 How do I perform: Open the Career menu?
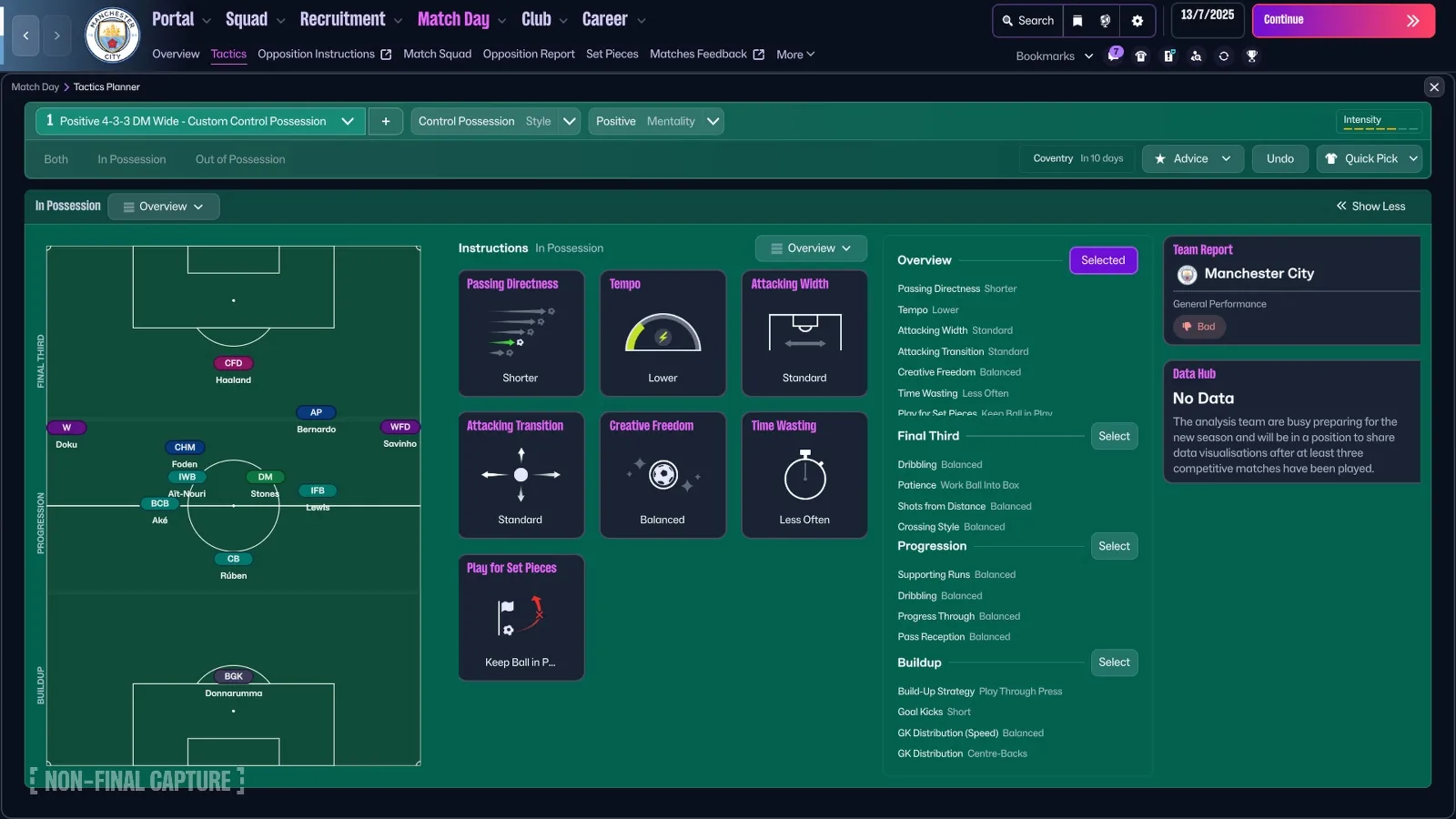pos(613,19)
